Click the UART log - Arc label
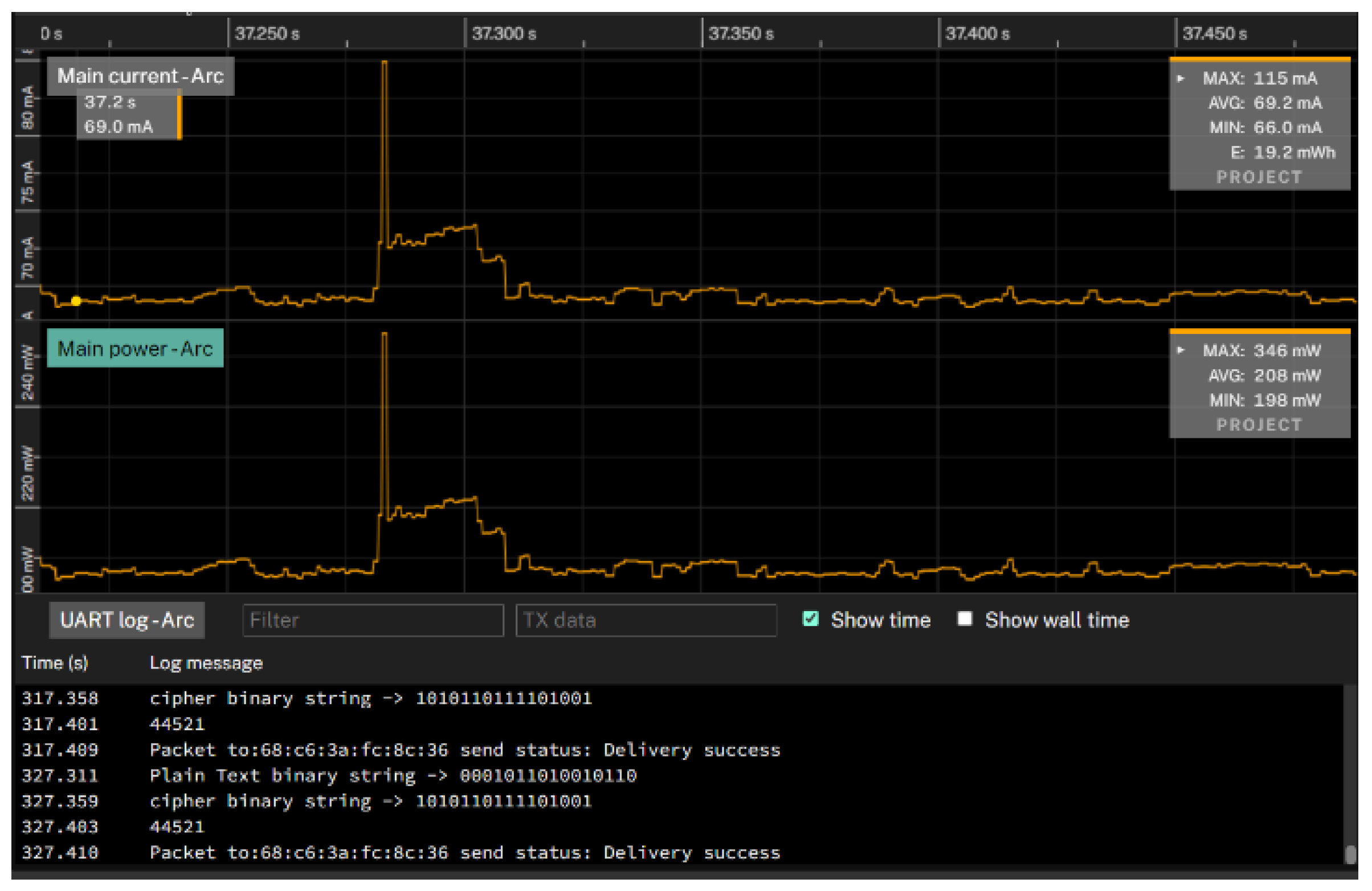Image resolution: width=1372 pixels, height=891 pixels. [127, 621]
